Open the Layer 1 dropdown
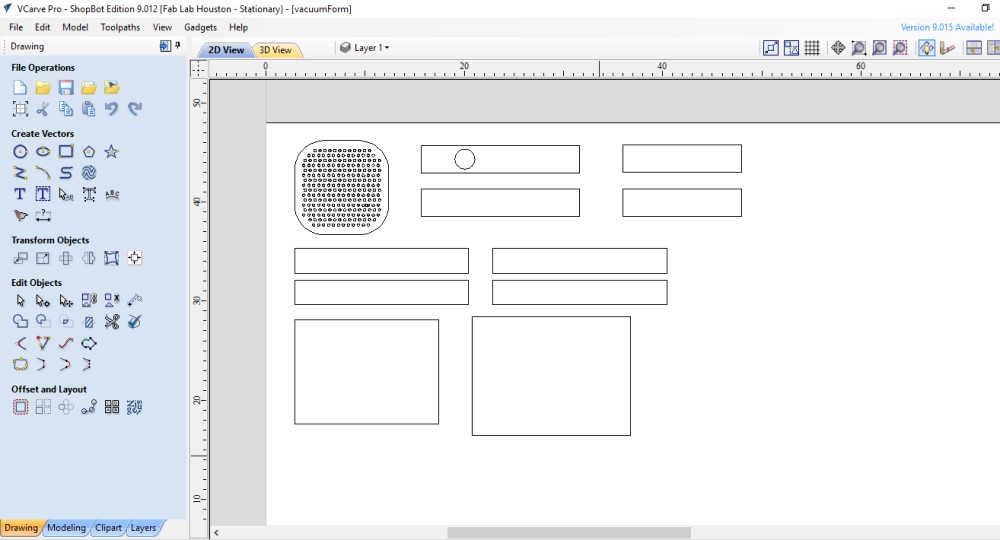Screen dimensions: 1000x540 pos(365,48)
